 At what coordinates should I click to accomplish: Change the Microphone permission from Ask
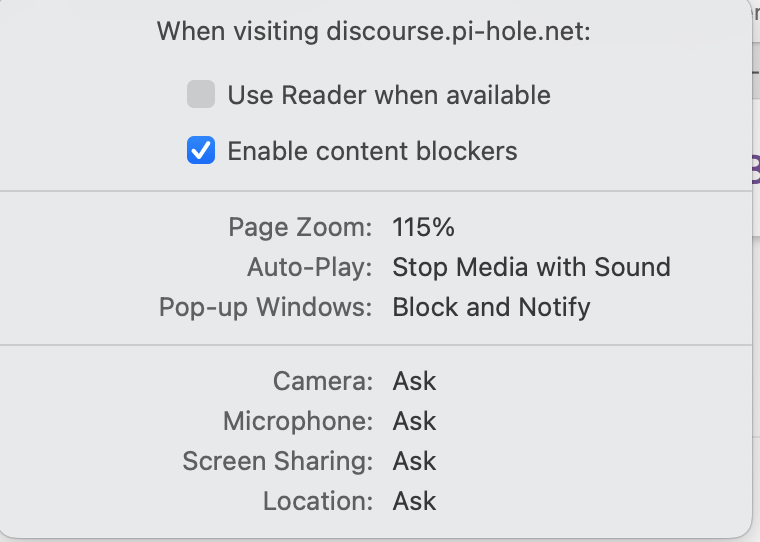click(414, 421)
